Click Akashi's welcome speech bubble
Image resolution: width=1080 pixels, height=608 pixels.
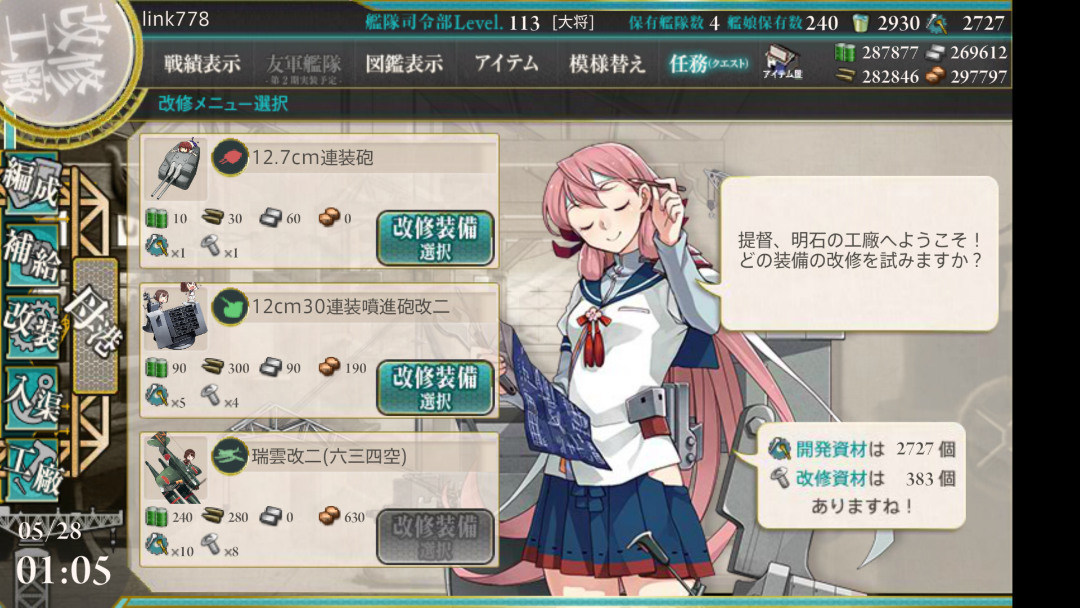tap(859, 252)
